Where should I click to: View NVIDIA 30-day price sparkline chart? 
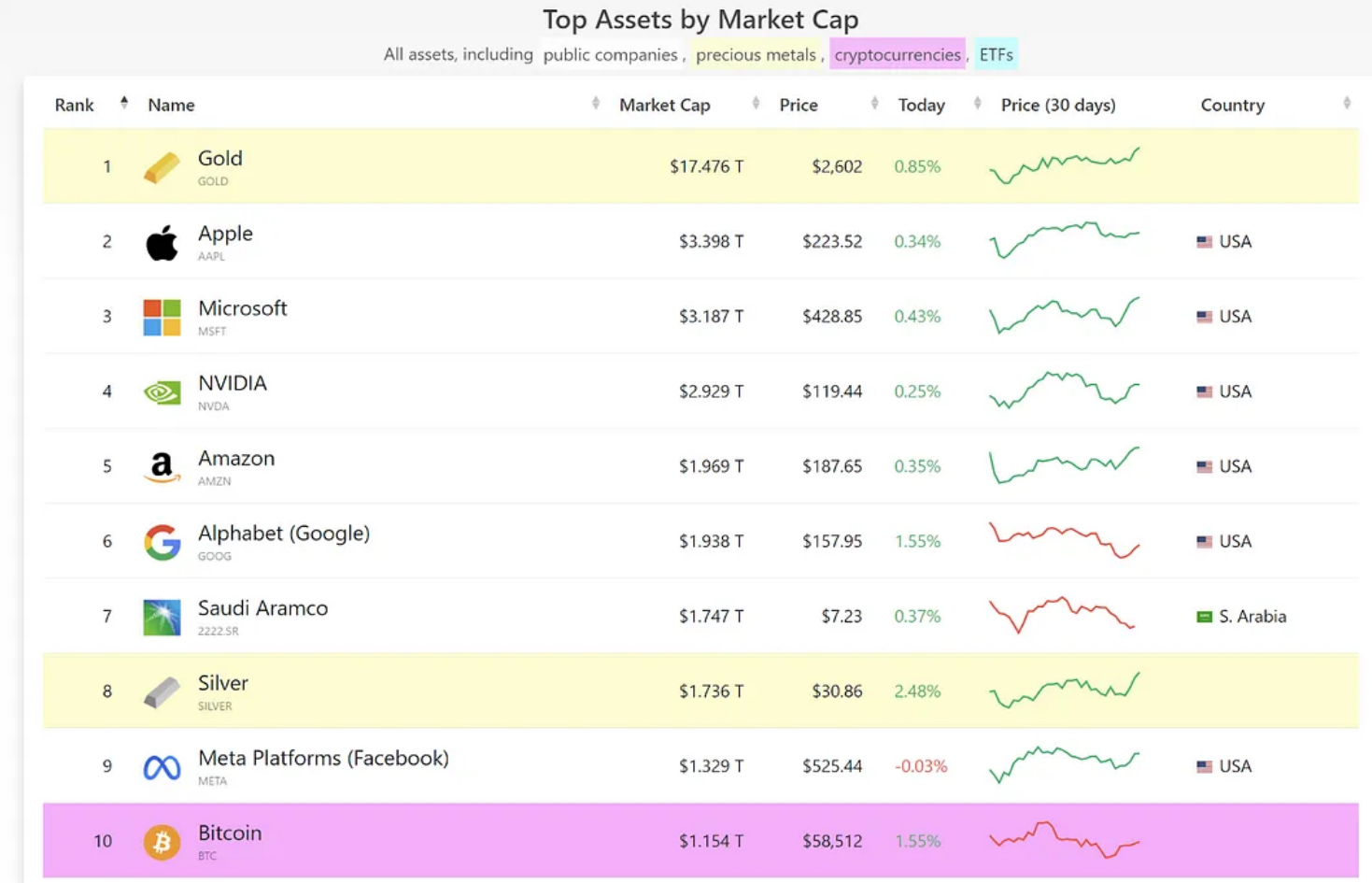tap(1064, 391)
